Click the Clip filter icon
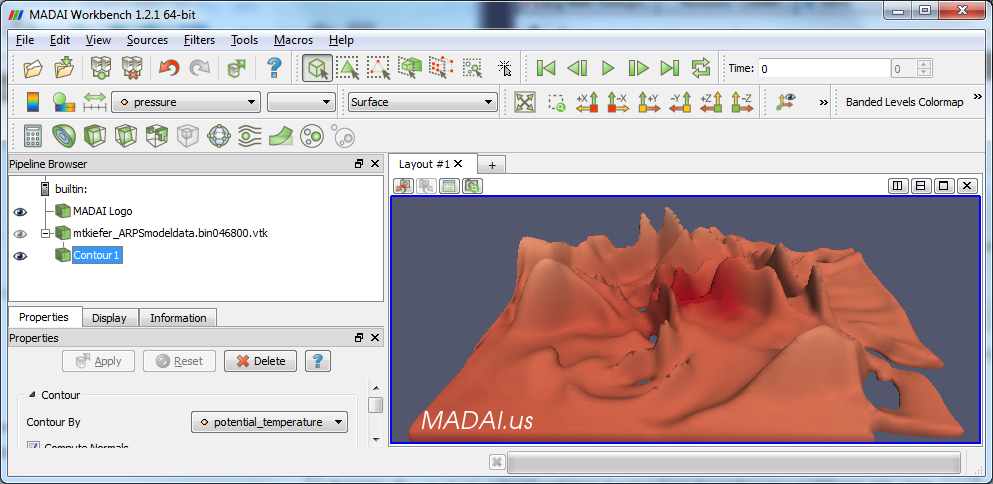The image size is (993, 484). pos(95,136)
